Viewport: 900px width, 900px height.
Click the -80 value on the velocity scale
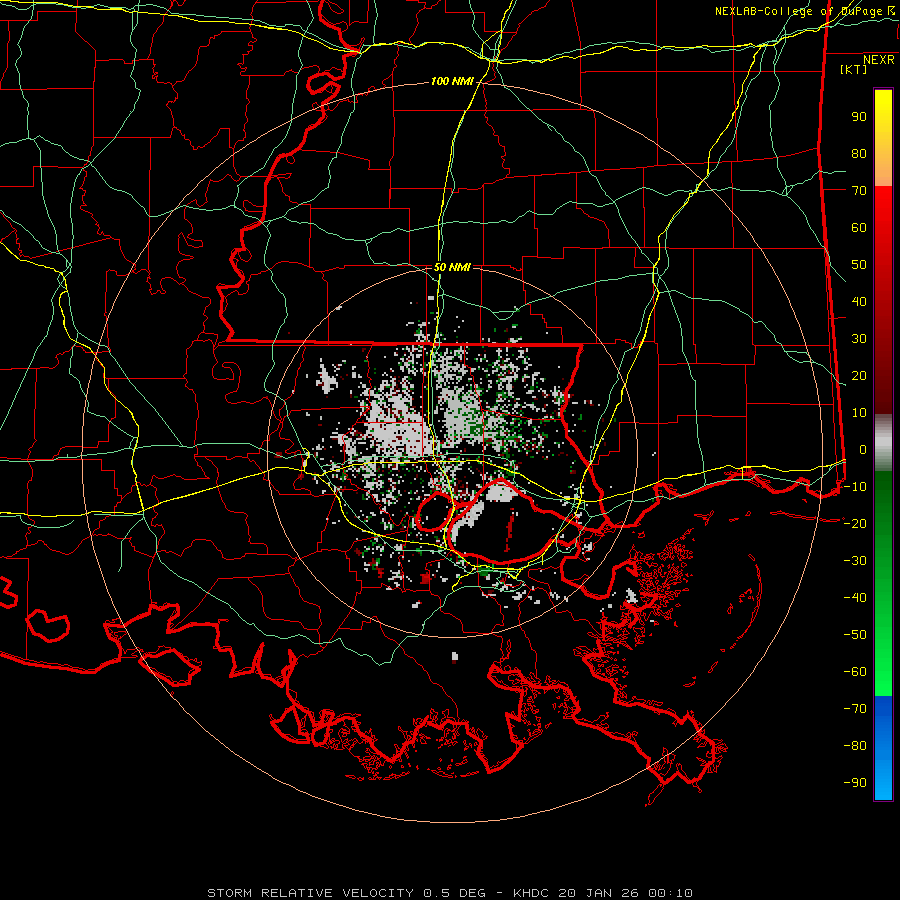coord(855,746)
